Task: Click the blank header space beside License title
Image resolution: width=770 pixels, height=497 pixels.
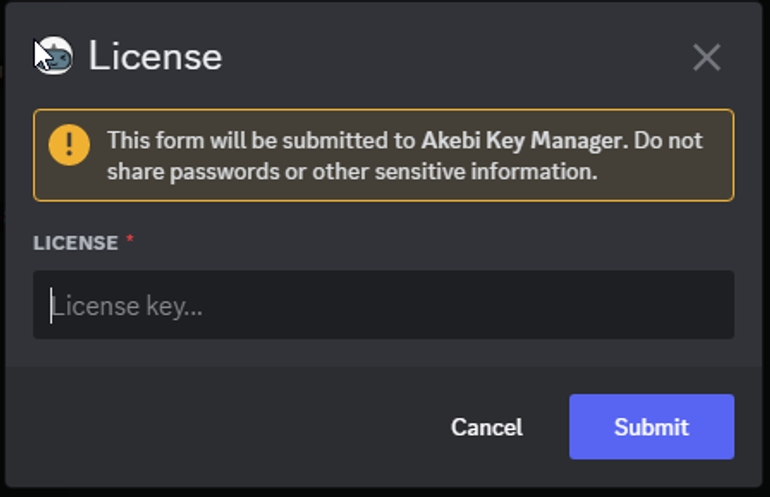Action: [x=450, y=56]
